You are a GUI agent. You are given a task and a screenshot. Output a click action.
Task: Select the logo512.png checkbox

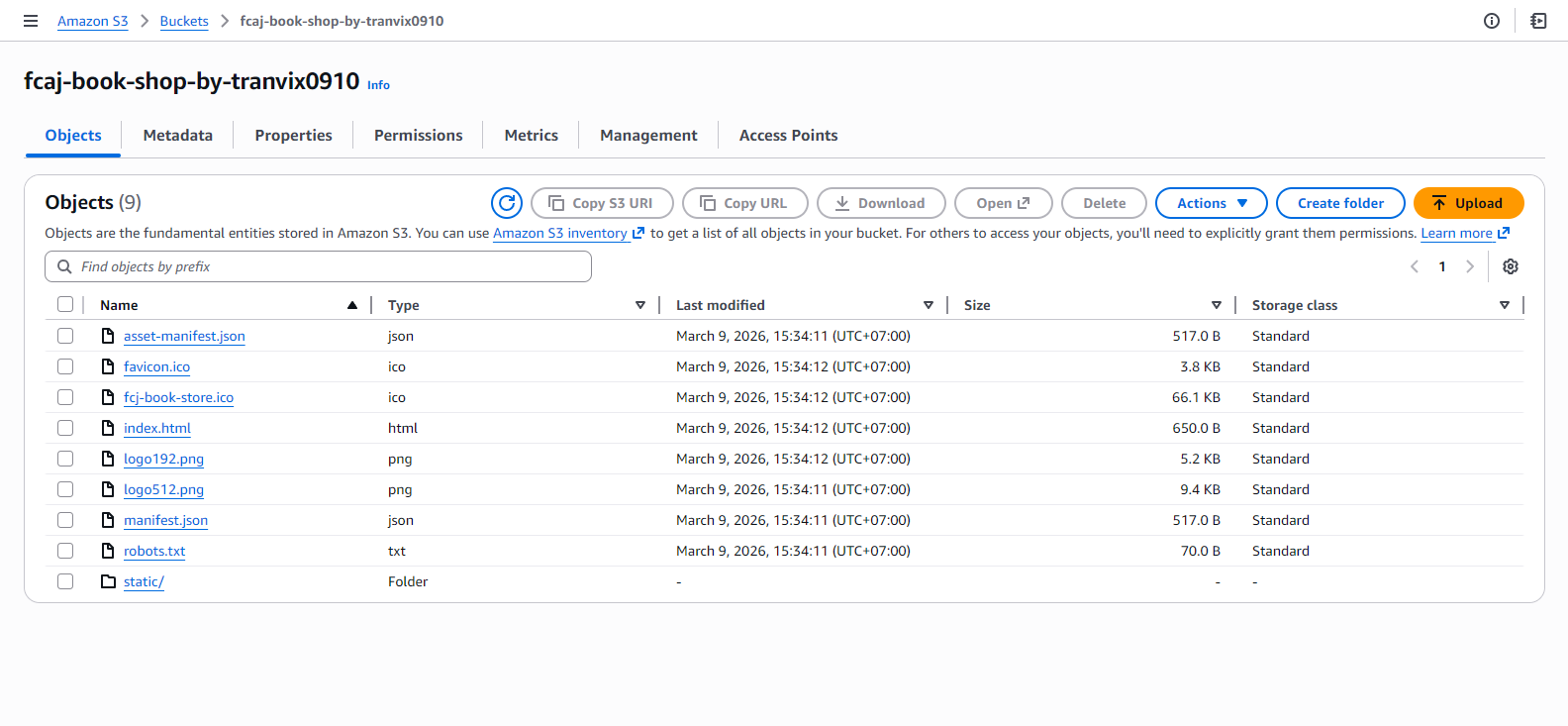[65, 489]
